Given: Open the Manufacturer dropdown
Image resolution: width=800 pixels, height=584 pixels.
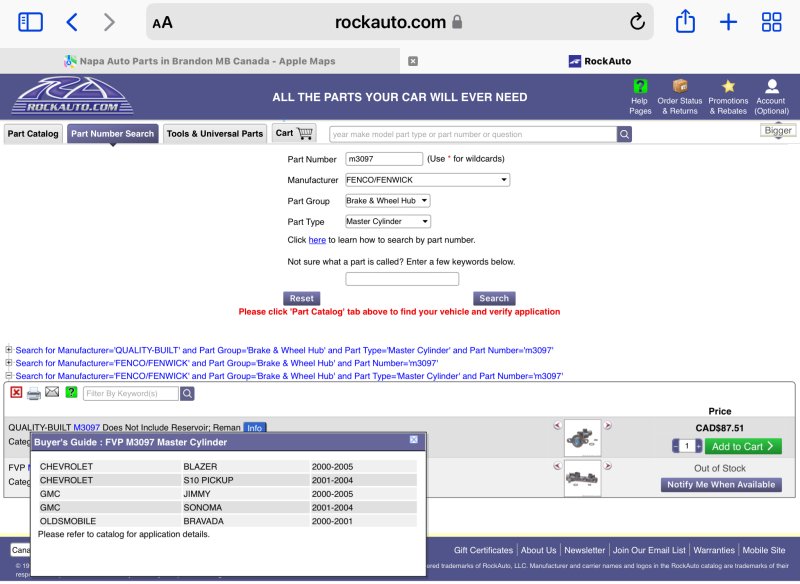Looking at the screenshot, I should [427, 180].
